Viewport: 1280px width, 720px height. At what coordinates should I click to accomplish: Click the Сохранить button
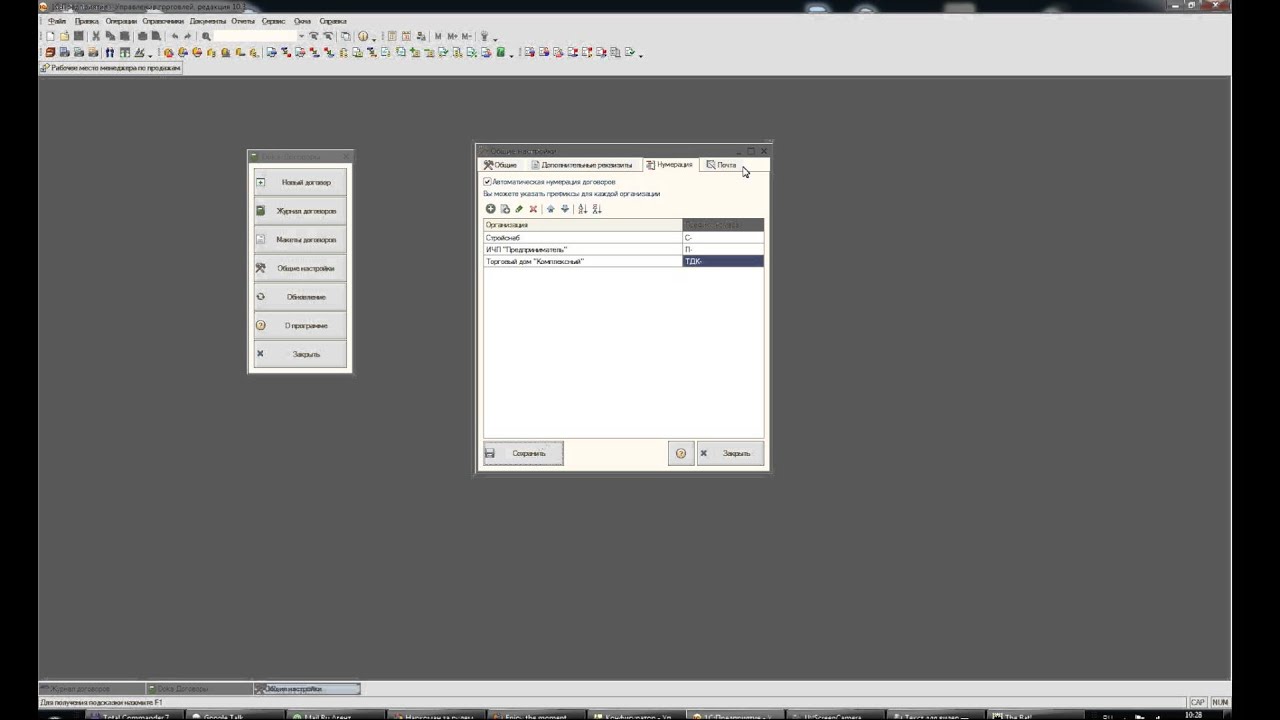[523, 453]
